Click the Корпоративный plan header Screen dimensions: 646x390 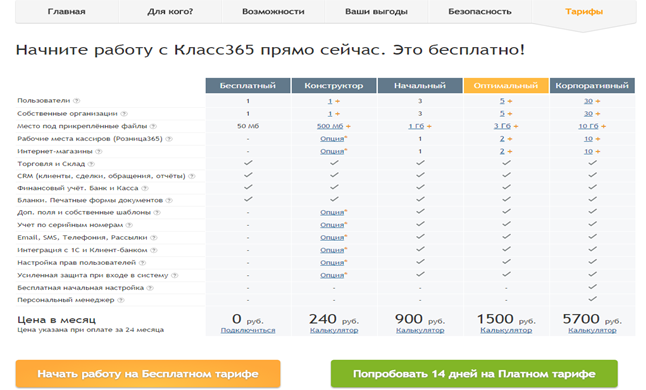pyautogui.click(x=592, y=85)
